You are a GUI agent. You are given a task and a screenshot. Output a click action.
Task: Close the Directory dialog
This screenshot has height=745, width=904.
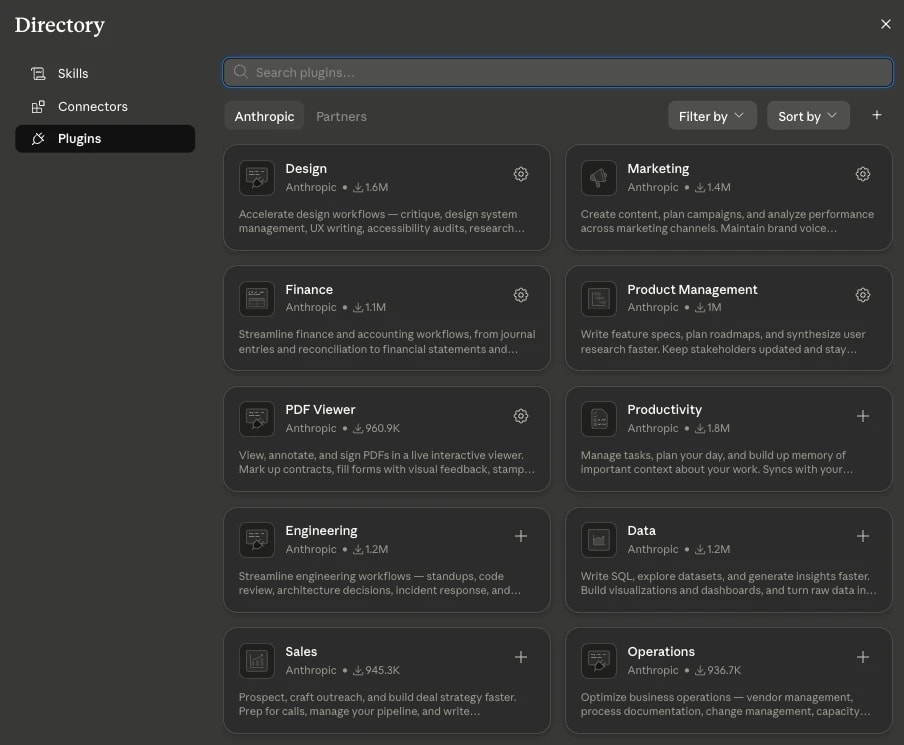(x=886, y=24)
